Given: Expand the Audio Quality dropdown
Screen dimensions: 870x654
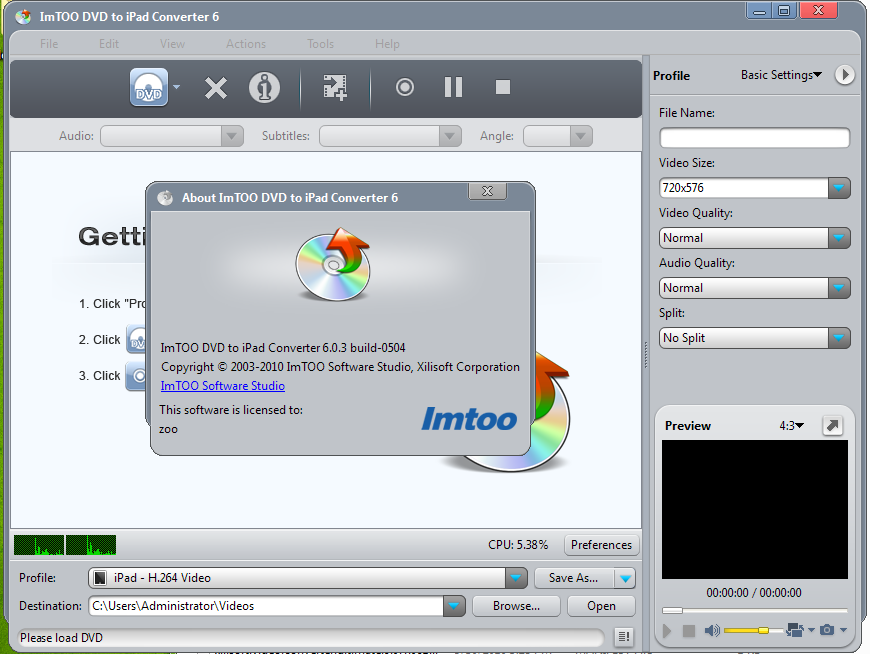Looking at the screenshot, I should pos(839,288).
